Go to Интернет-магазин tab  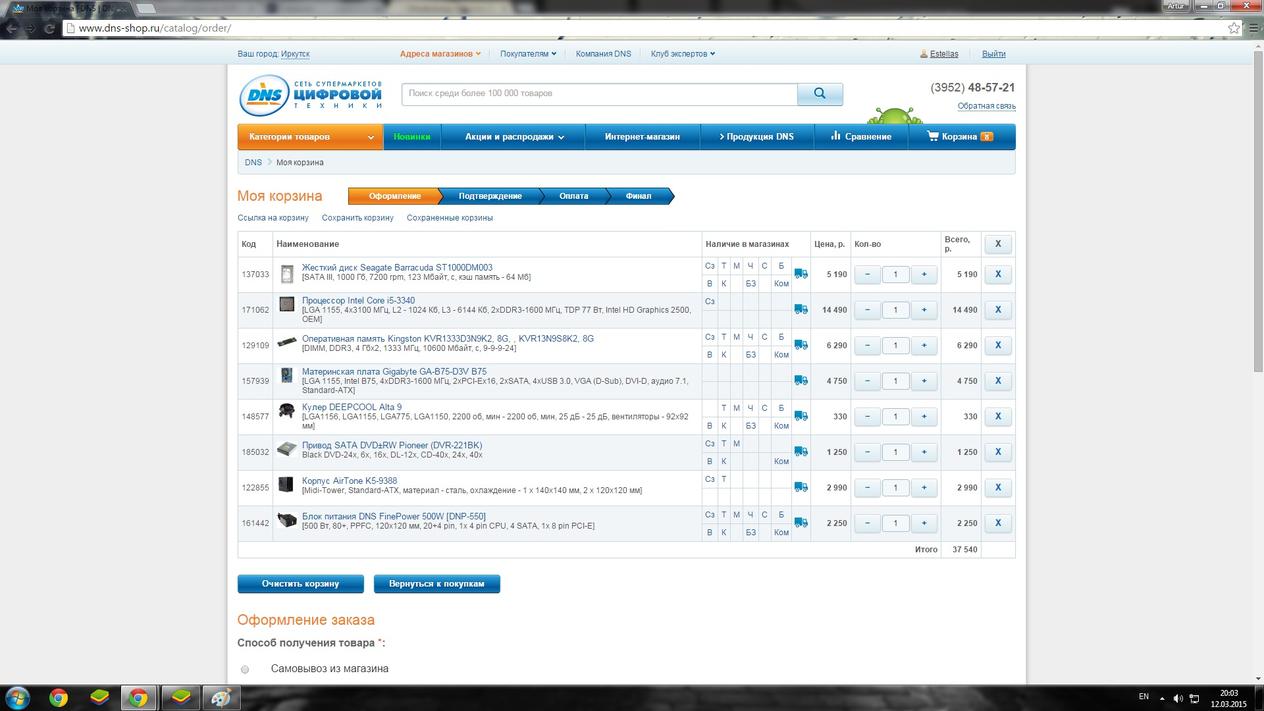[x=642, y=137]
